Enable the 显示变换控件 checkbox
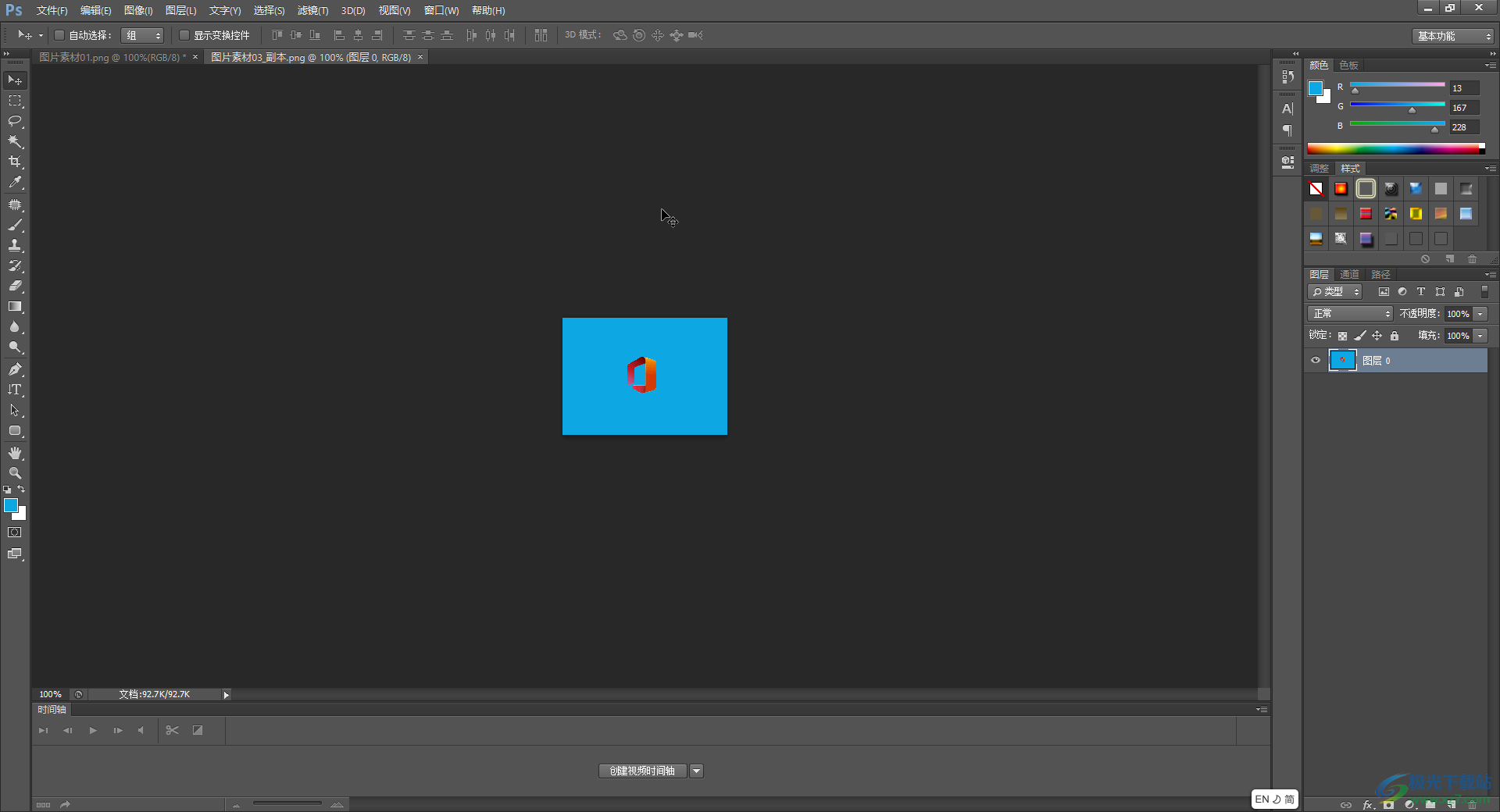 click(x=184, y=35)
